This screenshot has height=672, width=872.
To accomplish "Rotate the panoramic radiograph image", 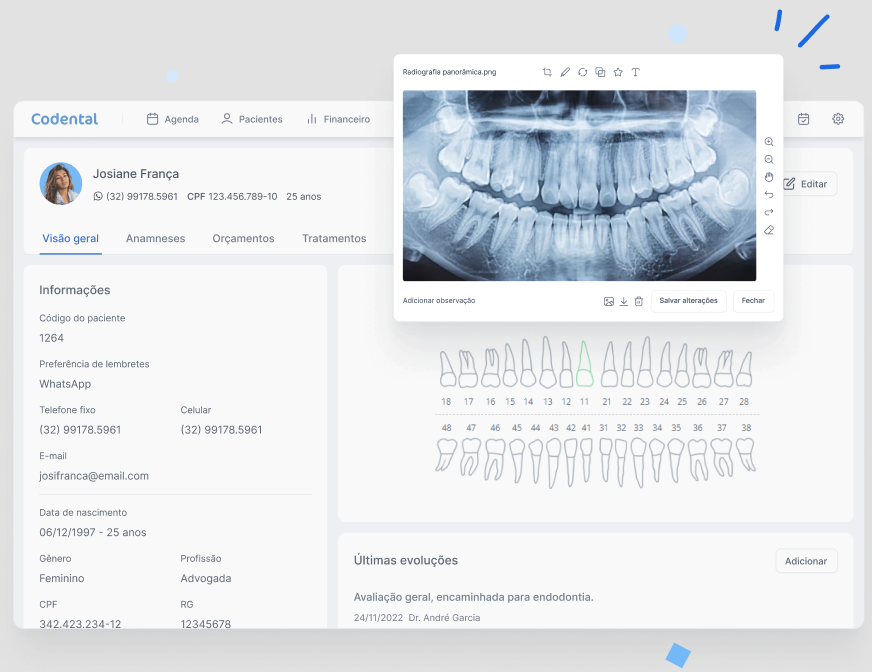I will point(582,72).
